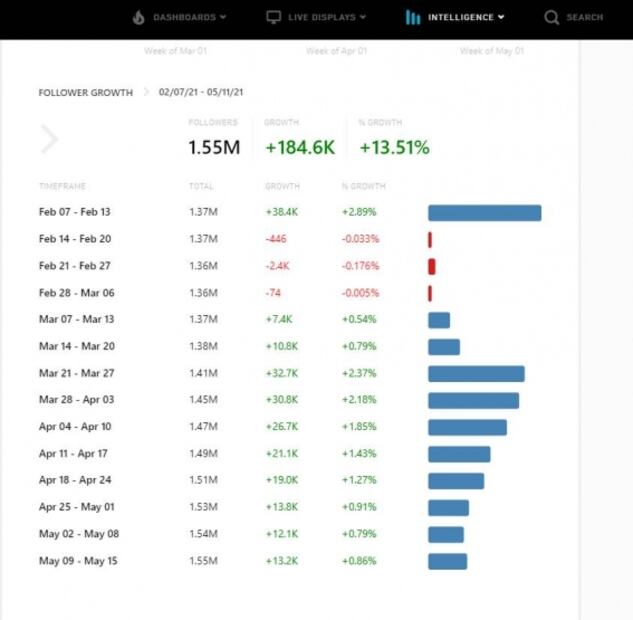Image resolution: width=633 pixels, height=620 pixels.
Task: Select the Live Displays menu label
Action: point(321,17)
